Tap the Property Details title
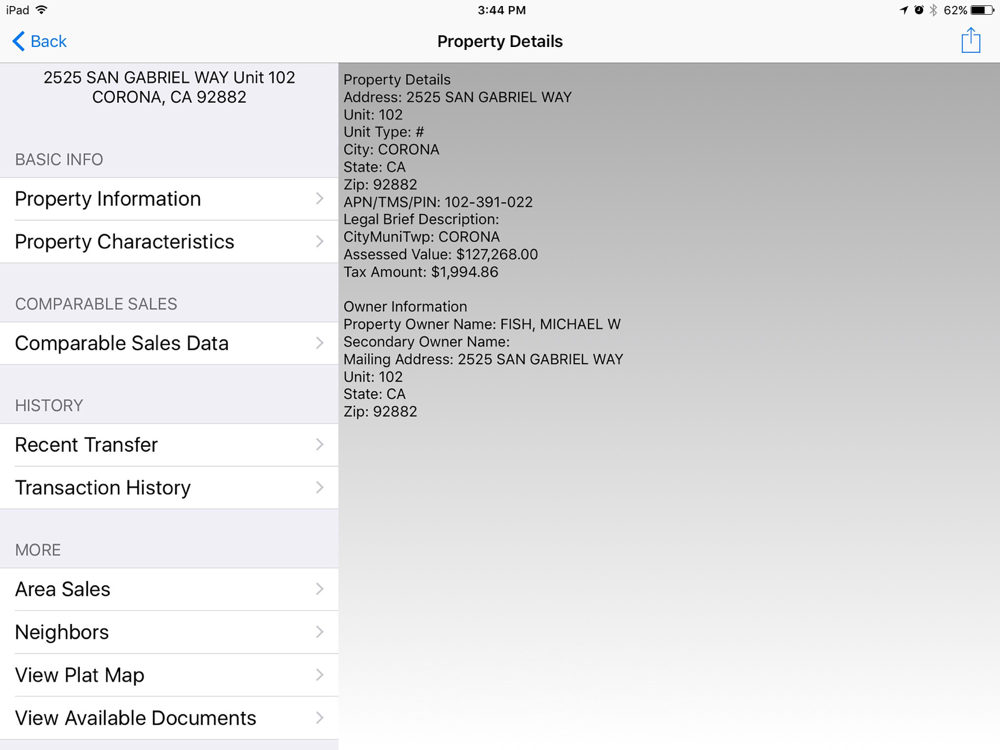Image resolution: width=1000 pixels, height=750 pixels. [x=500, y=41]
